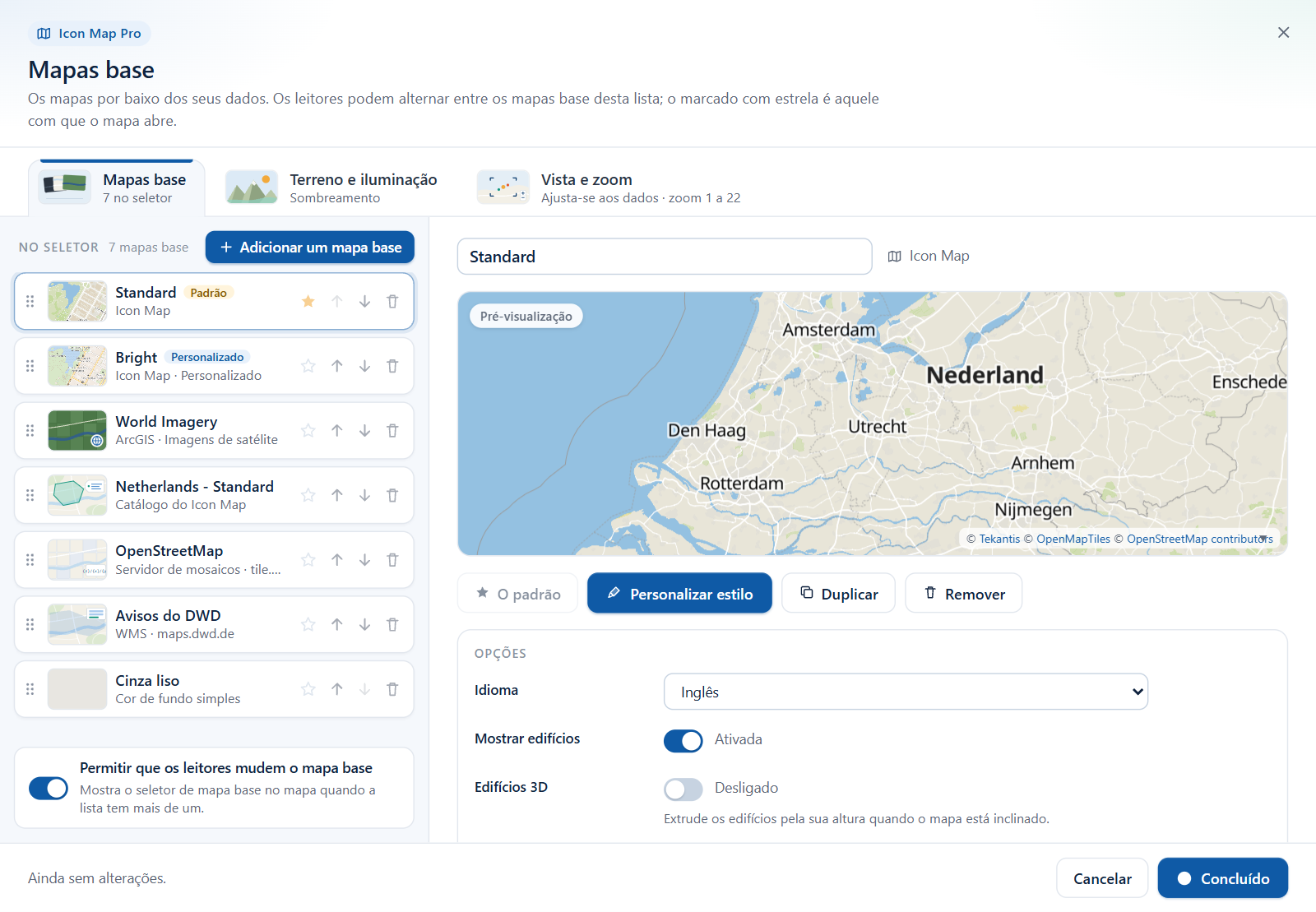Delete the OpenStreetMap base map
This screenshot has height=912, width=1316.
coord(392,560)
